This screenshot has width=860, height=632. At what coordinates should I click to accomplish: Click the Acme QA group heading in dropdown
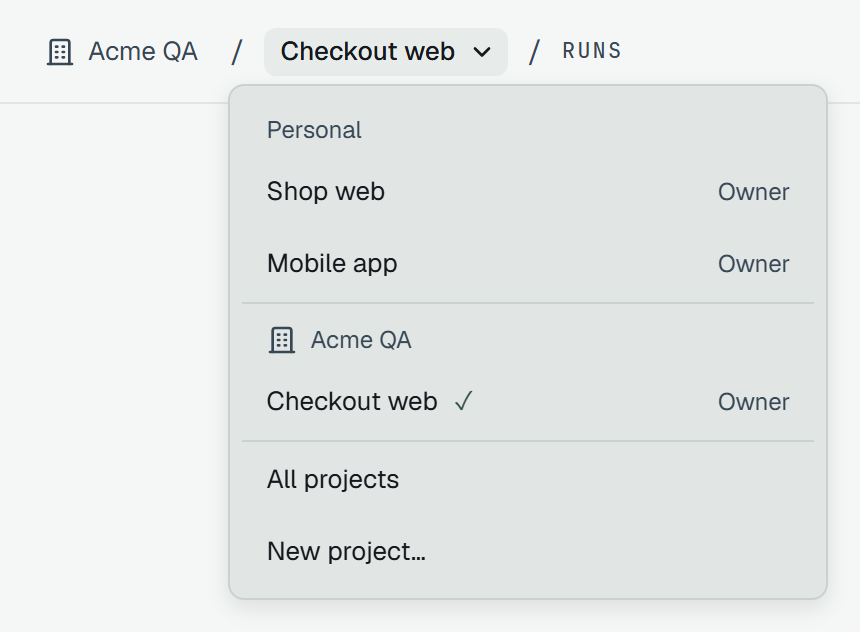point(361,340)
